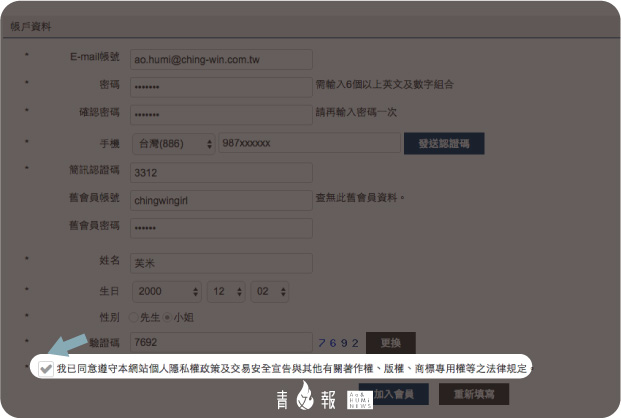This screenshot has height=418, width=621.
Task: Click the 7692 captcha image
Action: pos(339,343)
